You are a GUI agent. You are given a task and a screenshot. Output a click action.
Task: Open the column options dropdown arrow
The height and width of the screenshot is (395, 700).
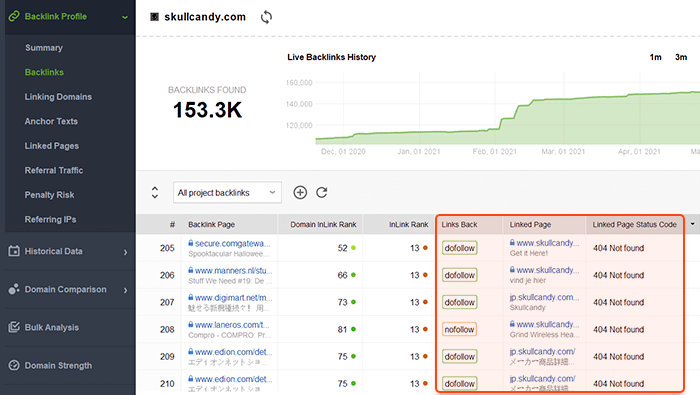coord(692,224)
